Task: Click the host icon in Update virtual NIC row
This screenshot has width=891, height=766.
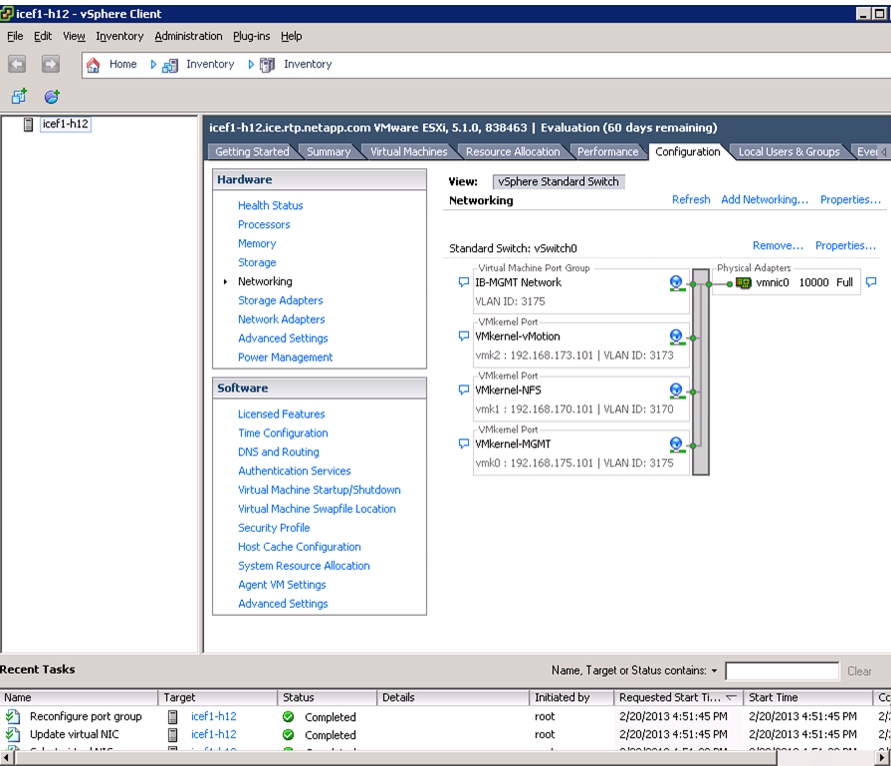Action: (172, 735)
